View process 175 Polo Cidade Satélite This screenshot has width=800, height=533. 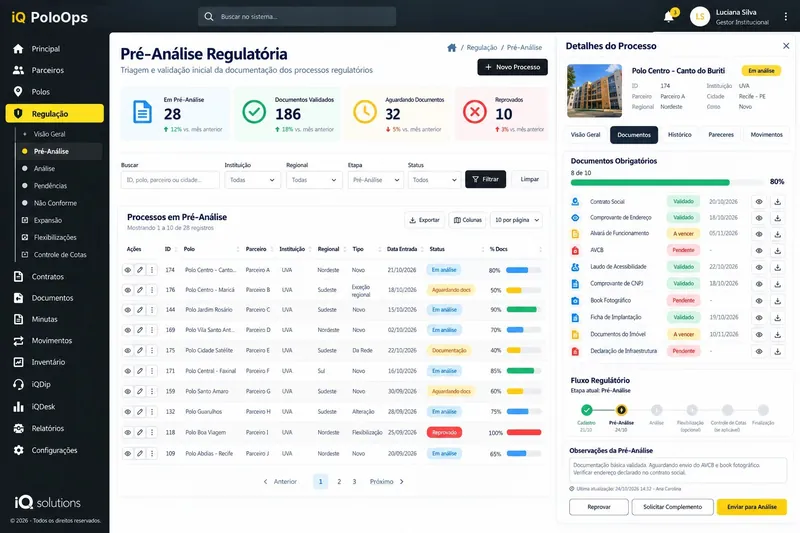pos(128,350)
